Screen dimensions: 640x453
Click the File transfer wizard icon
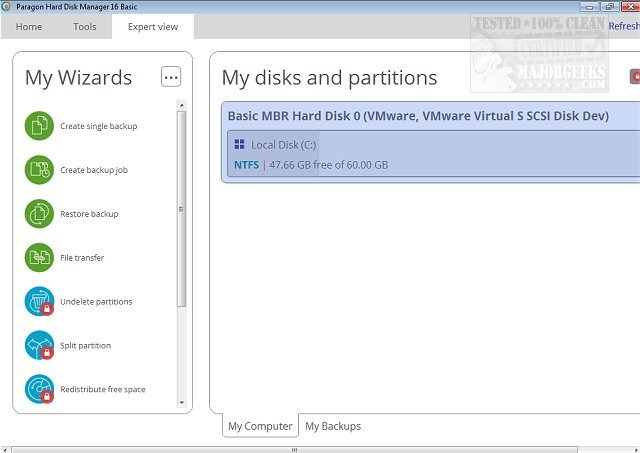coord(39,258)
